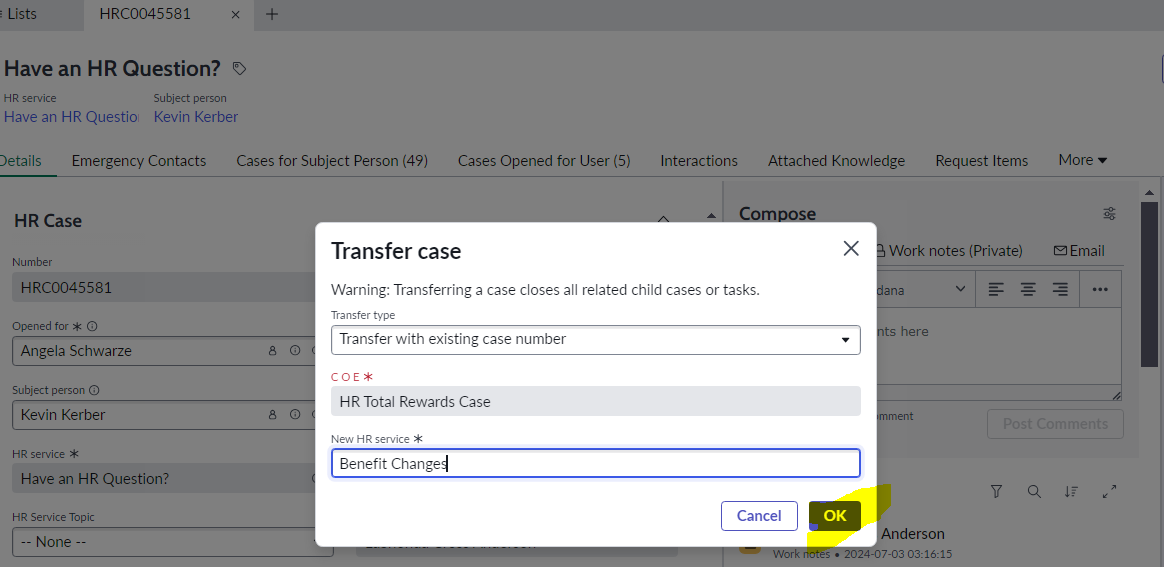This screenshot has height=567, width=1164.
Task: Switch to Work notes (Private) compose tab
Action: 949,251
